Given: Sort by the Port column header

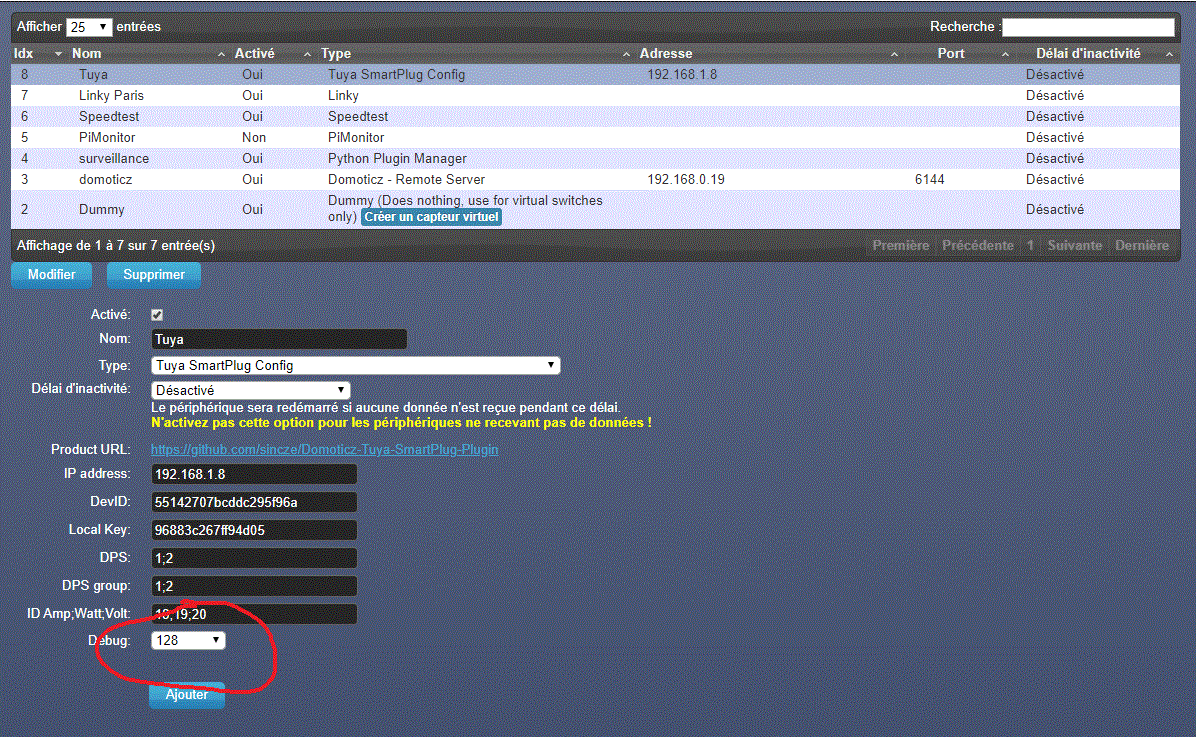Looking at the screenshot, I should tap(958, 53).
